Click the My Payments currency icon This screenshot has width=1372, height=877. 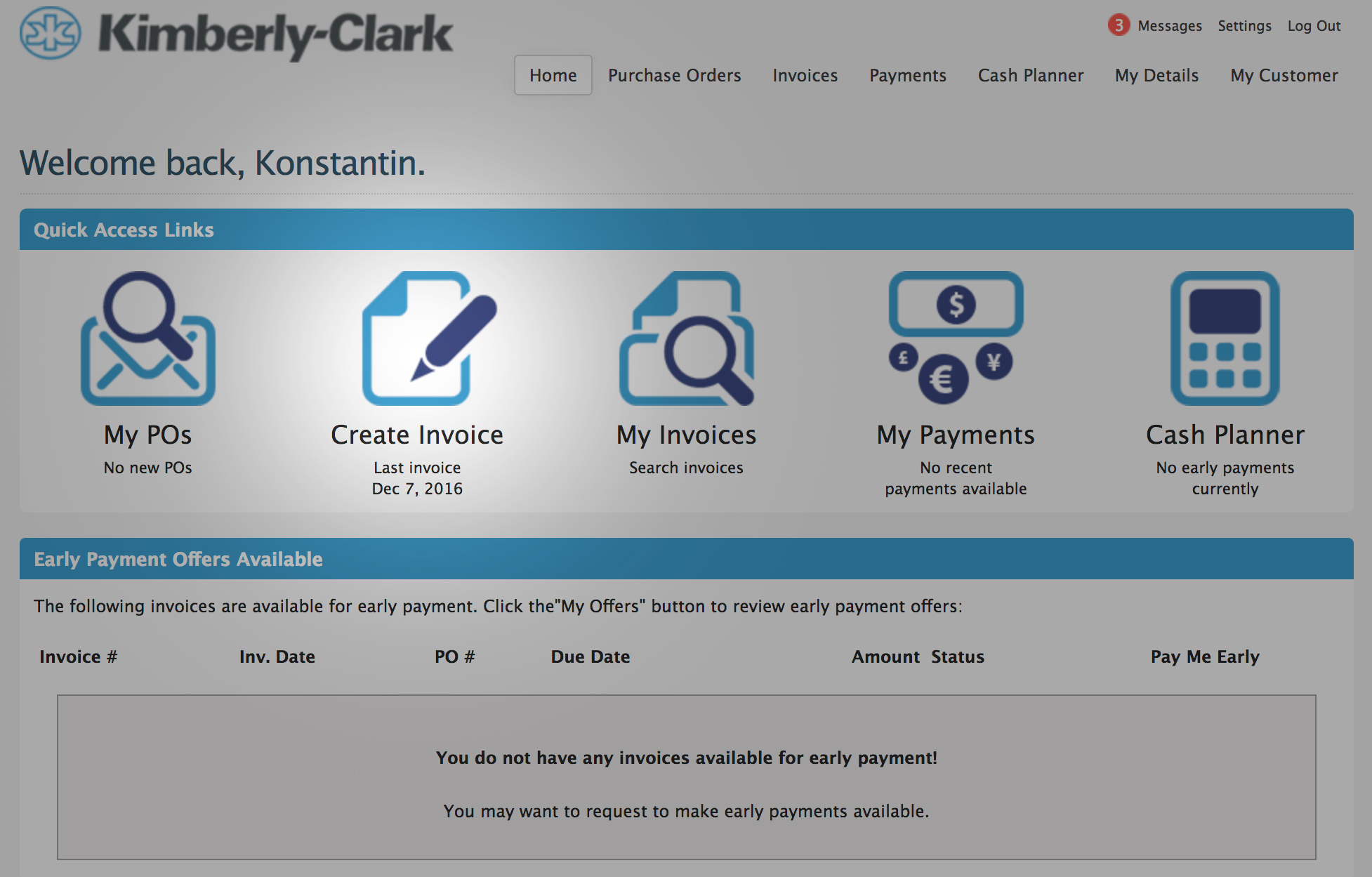[x=956, y=338]
